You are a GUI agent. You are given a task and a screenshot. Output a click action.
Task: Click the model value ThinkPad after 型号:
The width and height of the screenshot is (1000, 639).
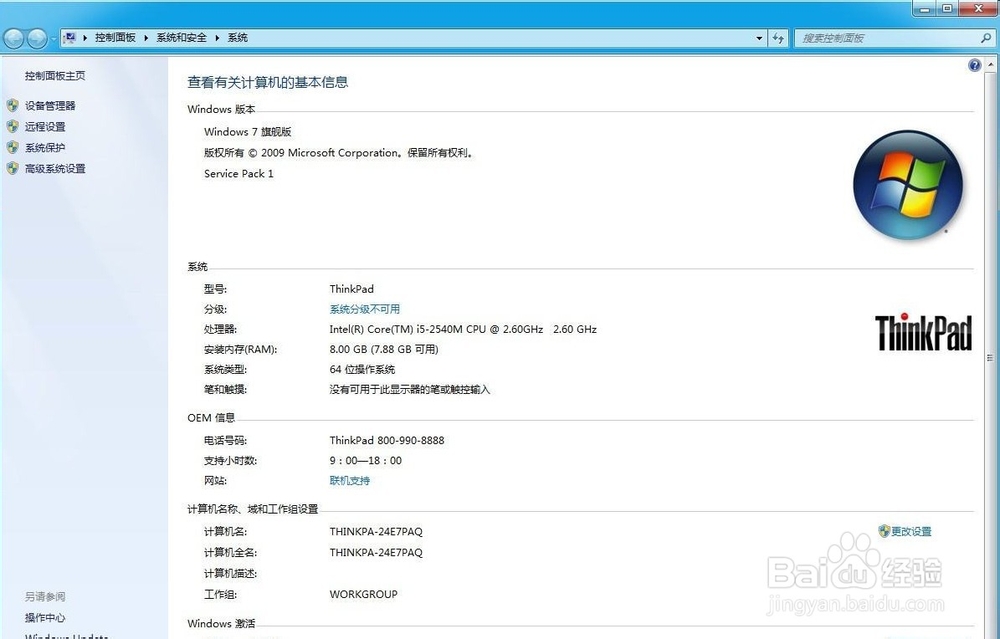click(x=351, y=290)
